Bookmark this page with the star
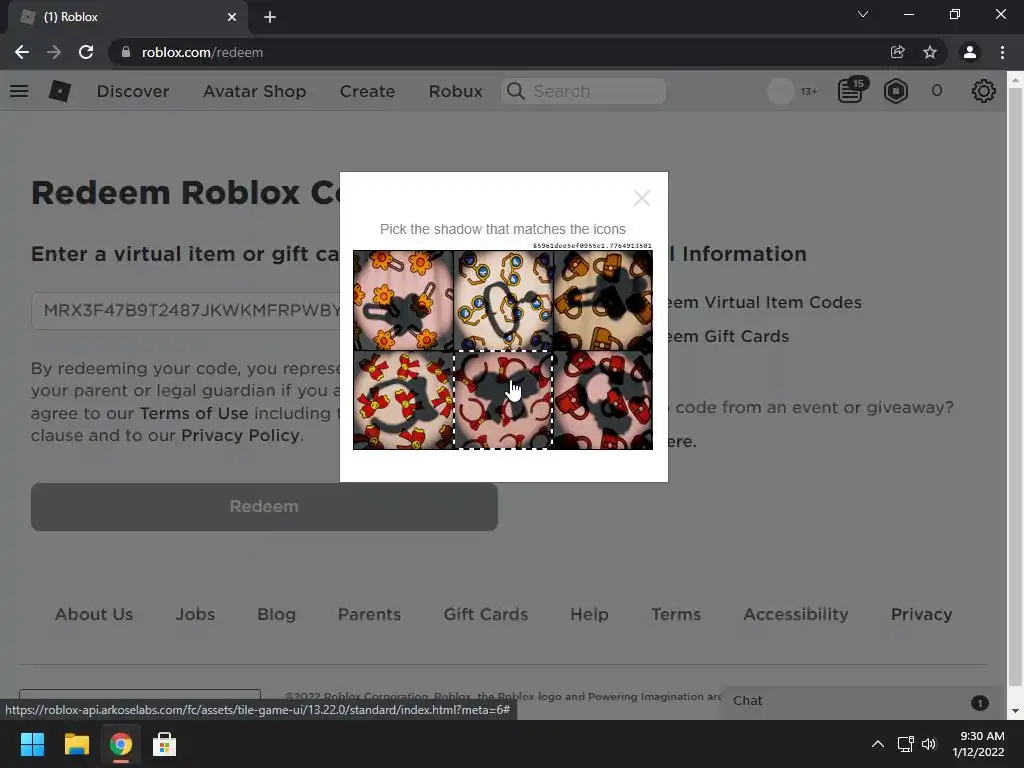Viewport: 1024px width, 768px height. [x=930, y=52]
